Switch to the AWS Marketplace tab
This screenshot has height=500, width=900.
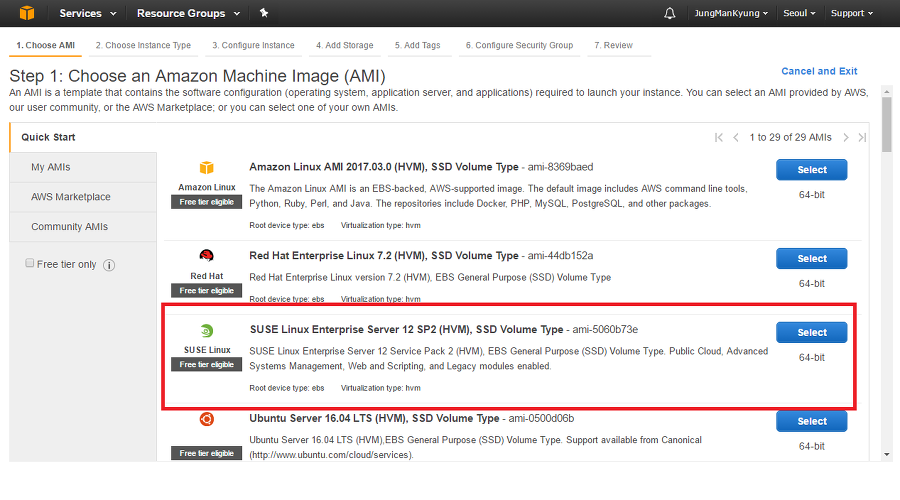[71, 197]
